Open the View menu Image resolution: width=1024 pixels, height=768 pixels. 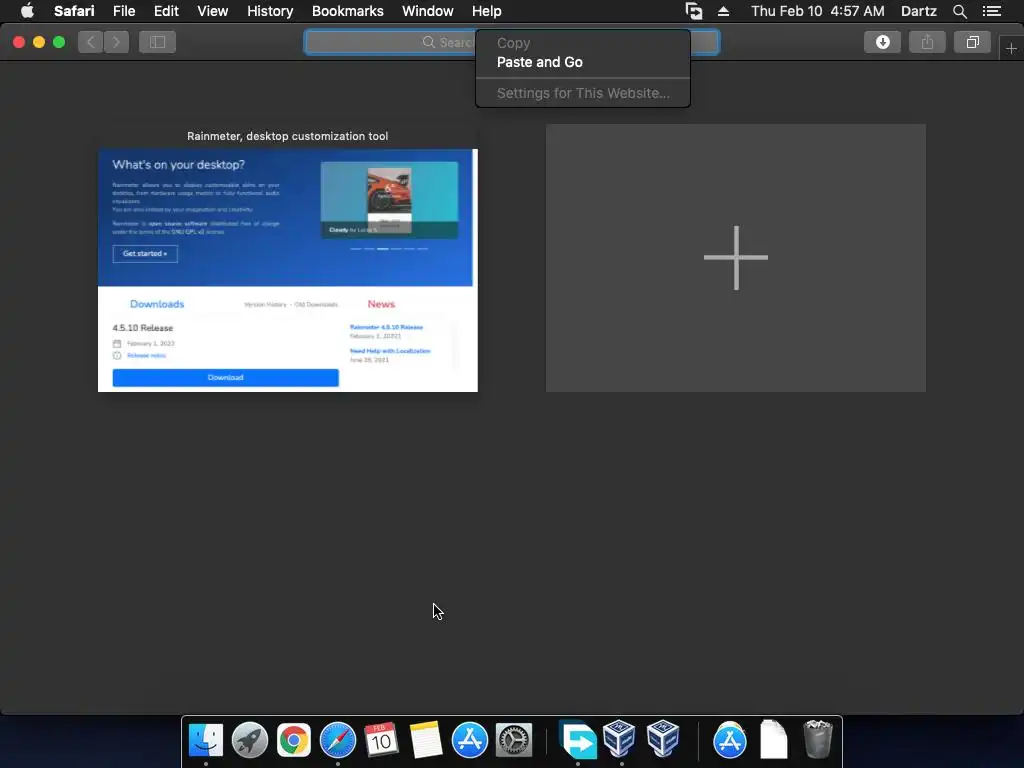click(213, 11)
